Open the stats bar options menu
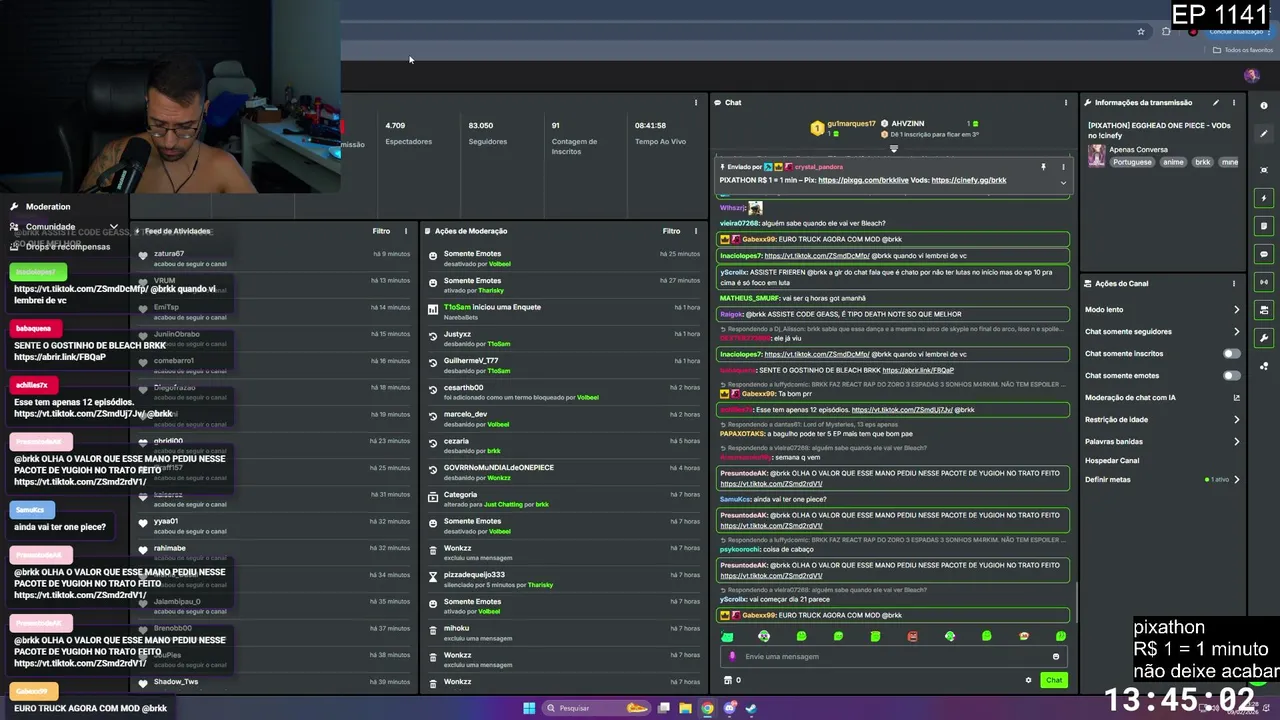 tap(695, 102)
